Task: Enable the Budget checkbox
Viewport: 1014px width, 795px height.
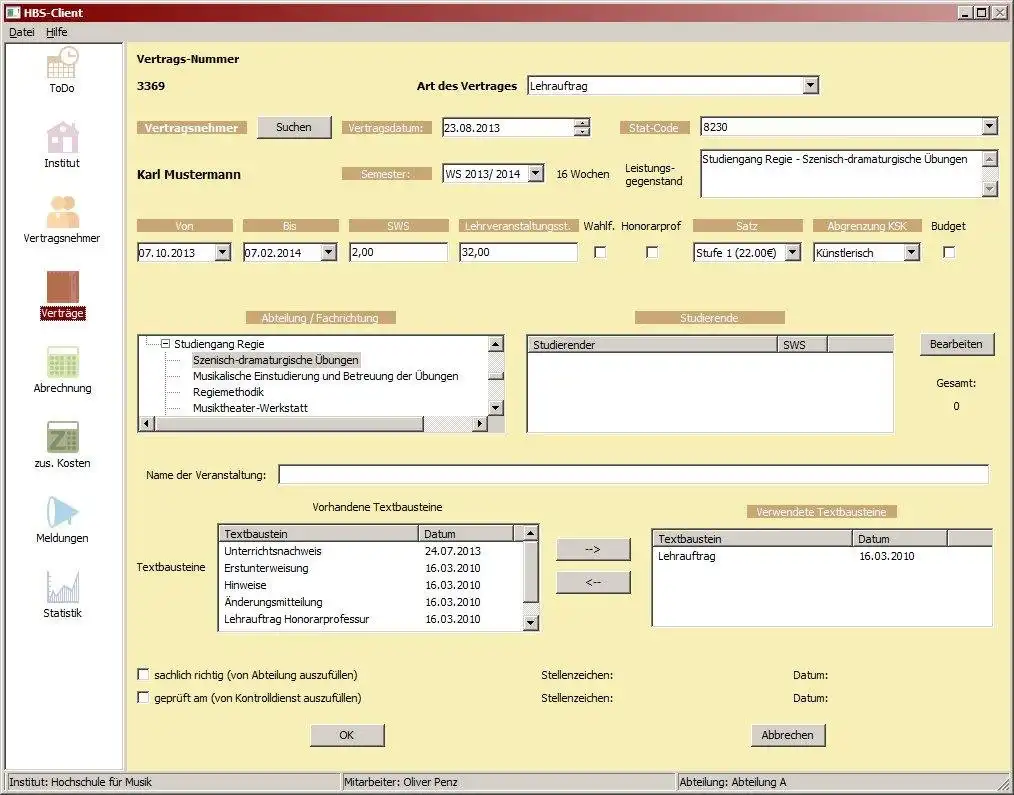Action: click(x=949, y=252)
